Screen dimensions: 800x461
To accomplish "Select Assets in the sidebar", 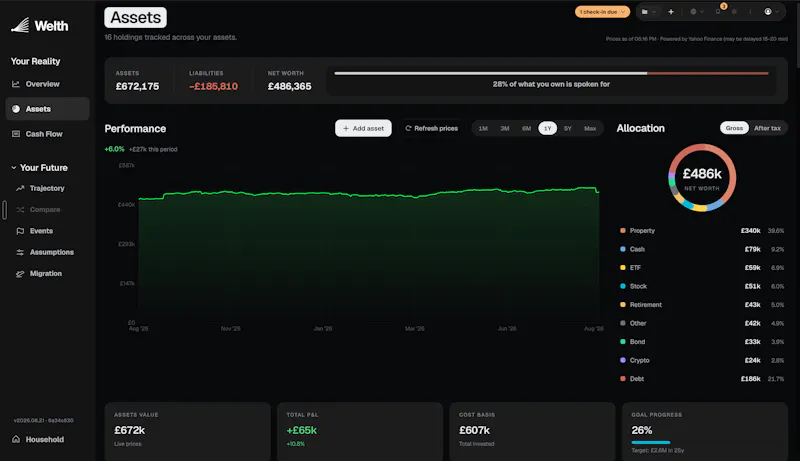I will point(47,109).
